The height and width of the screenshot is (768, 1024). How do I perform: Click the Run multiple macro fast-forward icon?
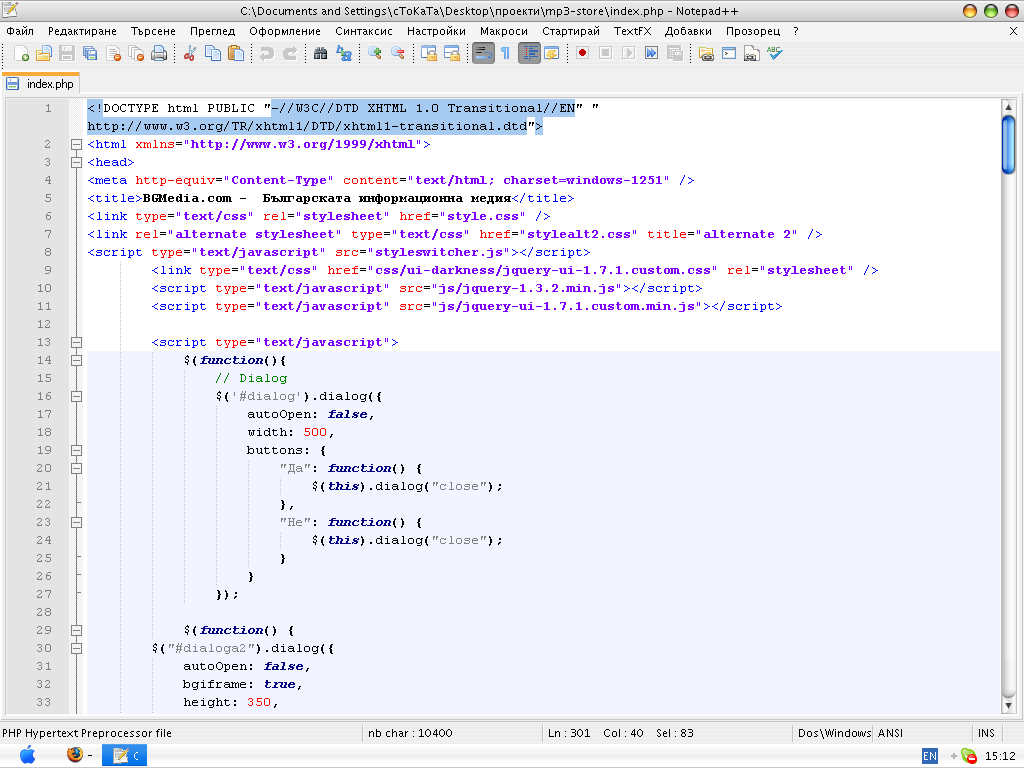click(651, 53)
